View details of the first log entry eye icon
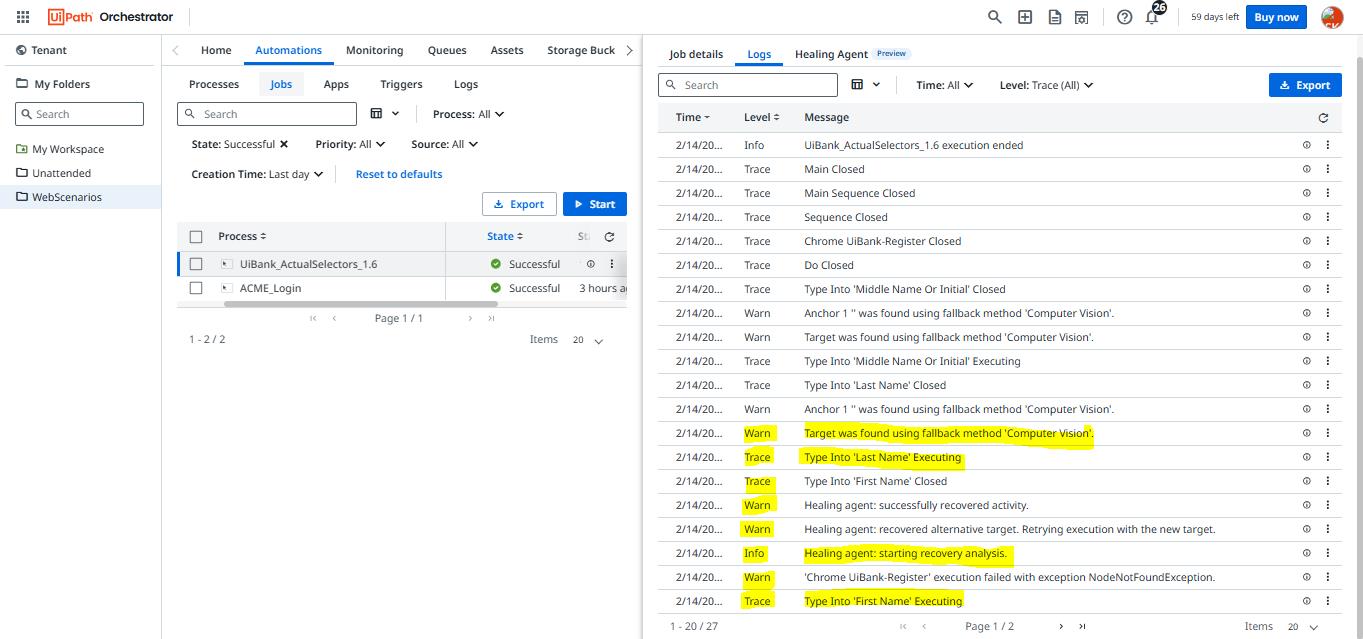This screenshot has height=639, width=1363. tap(1306, 145)
